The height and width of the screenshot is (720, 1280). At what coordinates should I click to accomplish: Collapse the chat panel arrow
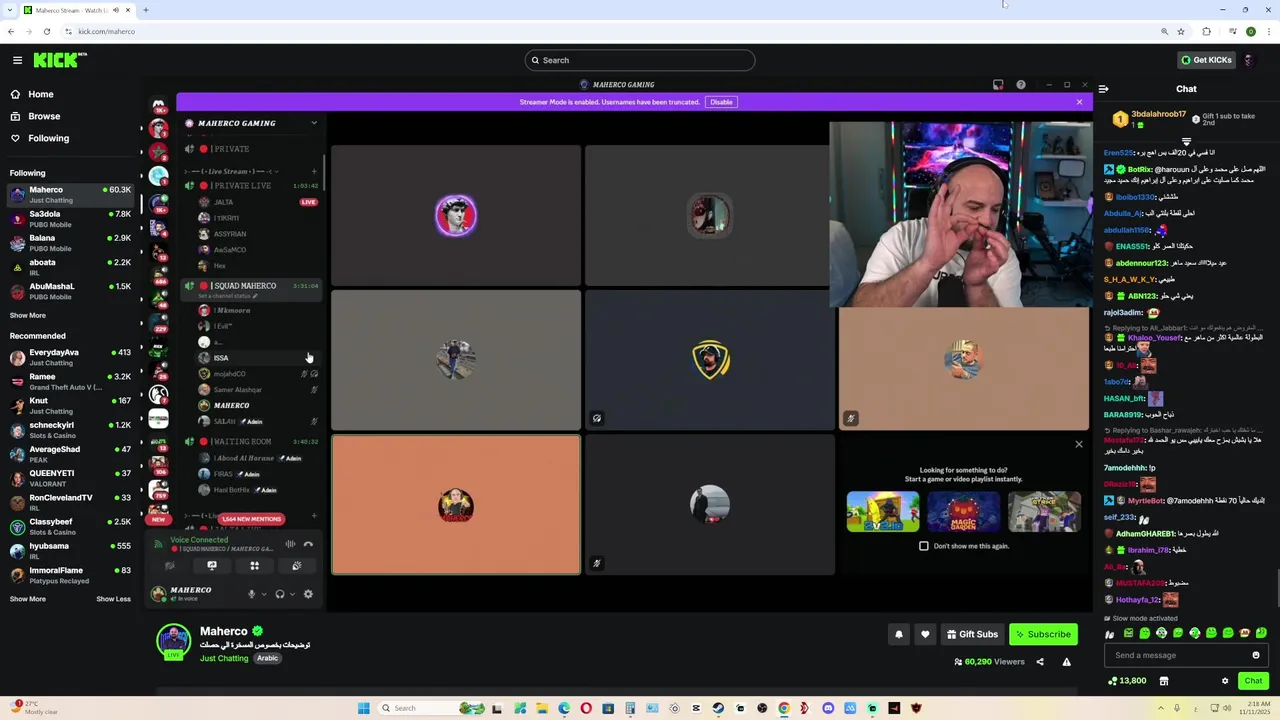[1103, 89]
